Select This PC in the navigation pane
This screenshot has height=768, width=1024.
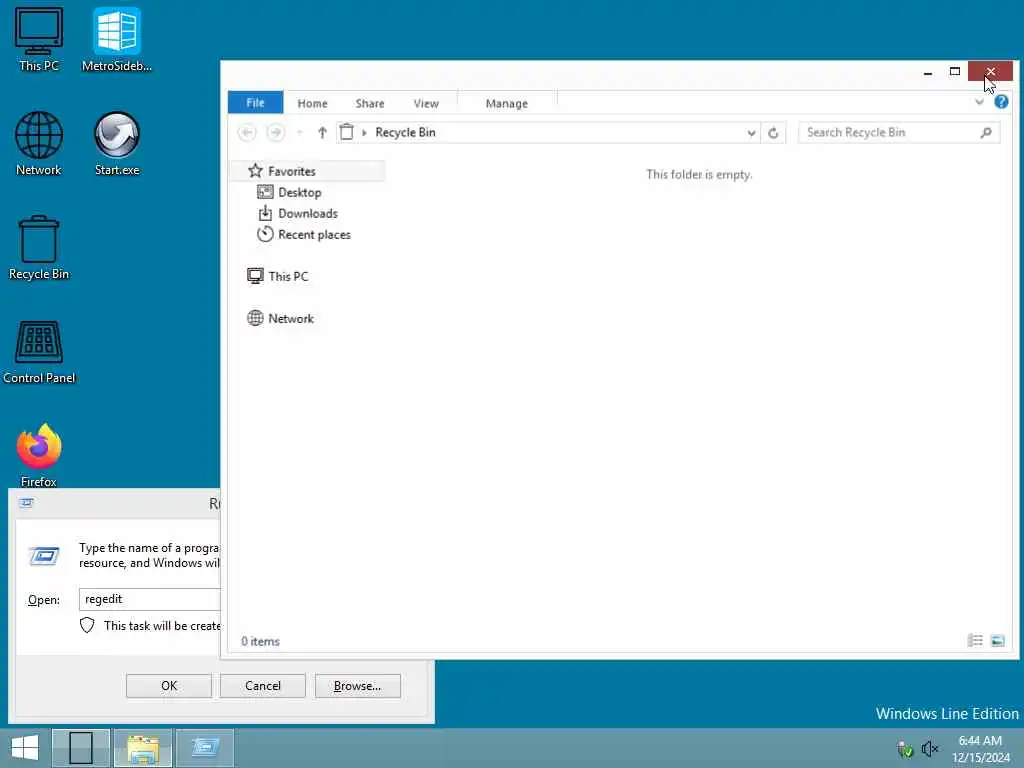pyautogui.click(x=278, y=276)
